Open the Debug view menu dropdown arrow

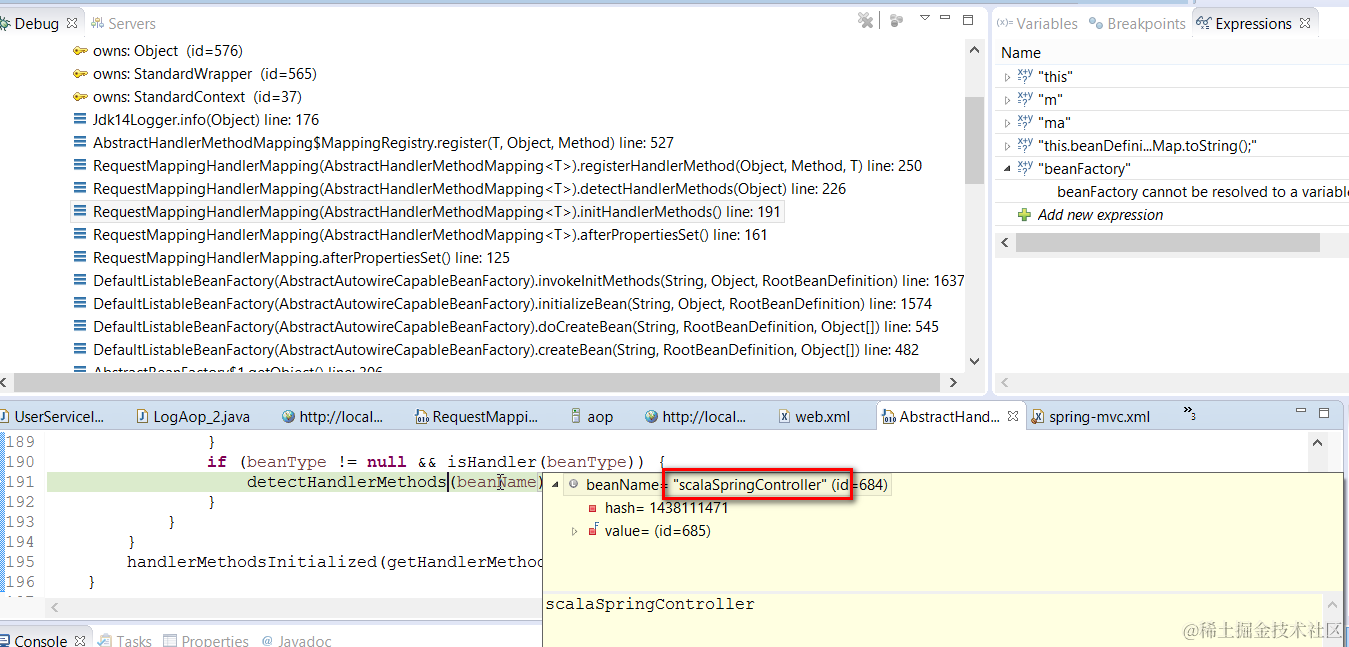[x=925, y=18]
